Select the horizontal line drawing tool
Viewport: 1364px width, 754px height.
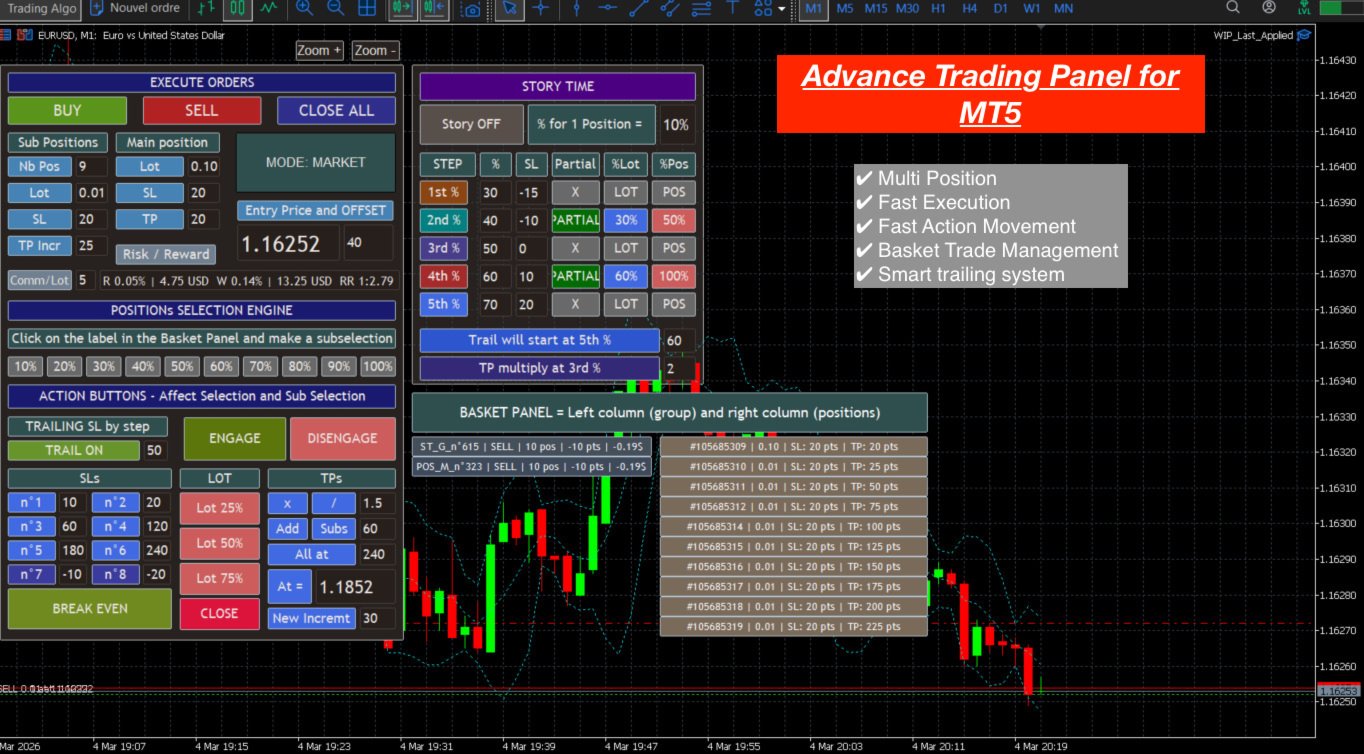[x=607, y=8]
